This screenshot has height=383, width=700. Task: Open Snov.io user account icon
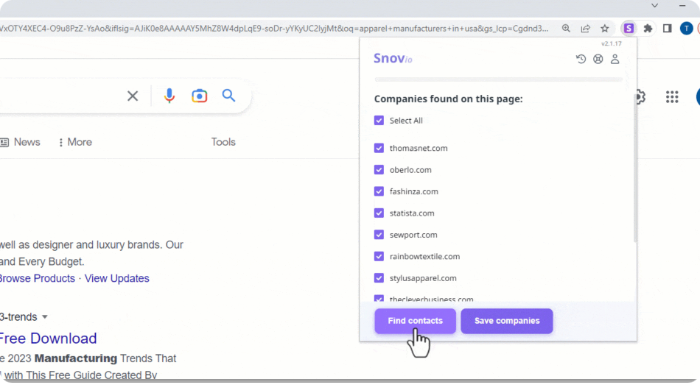[x=615, y=59]
